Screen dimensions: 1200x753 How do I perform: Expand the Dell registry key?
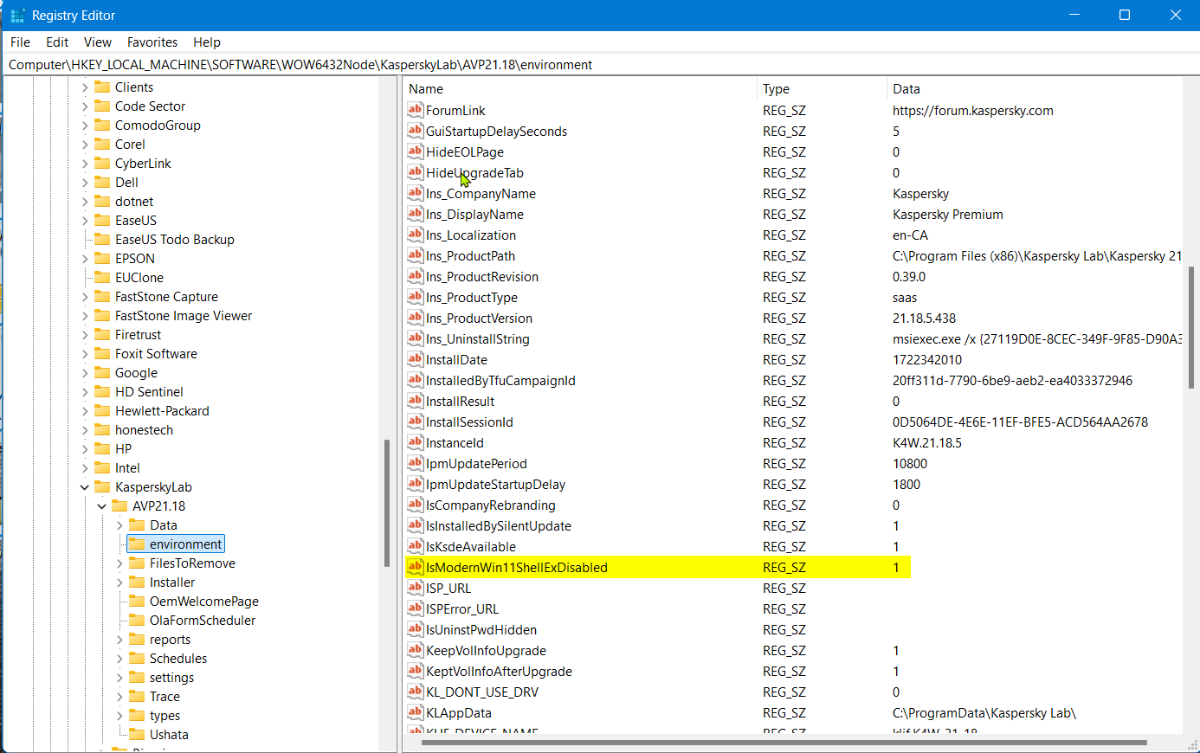84,182
